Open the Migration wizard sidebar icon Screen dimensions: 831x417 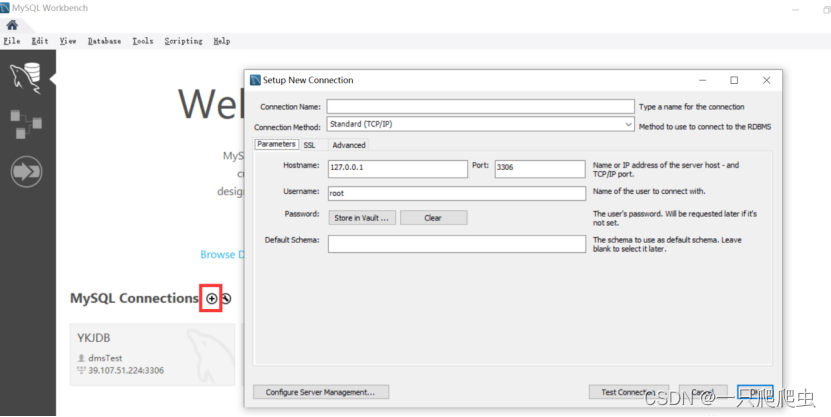tap(25, 172)
